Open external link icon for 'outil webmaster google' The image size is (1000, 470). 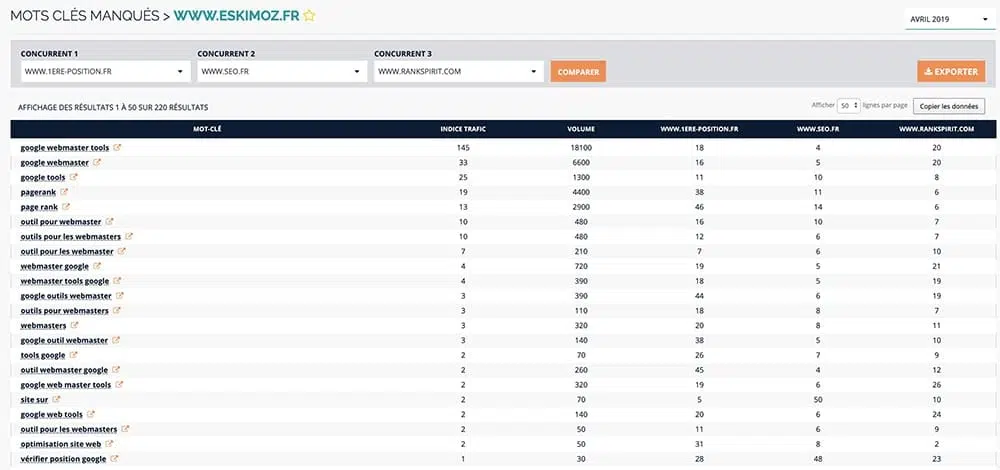(x=116, y=370)
